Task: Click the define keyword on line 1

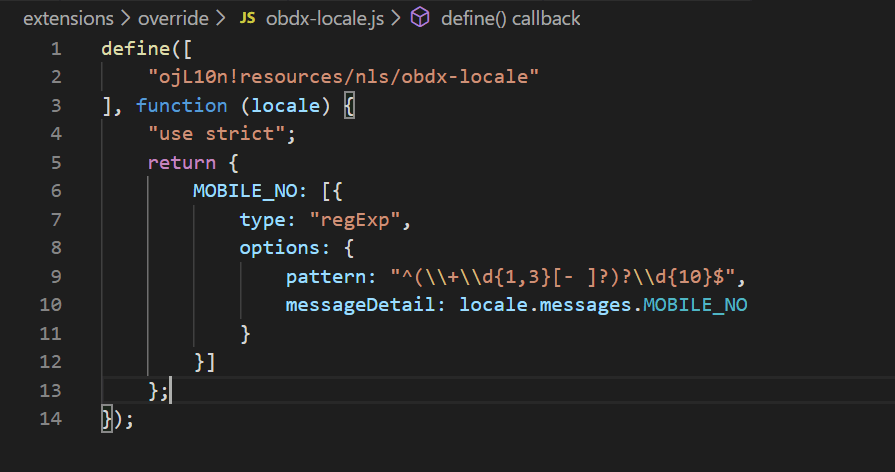Action: coord(136,49)
